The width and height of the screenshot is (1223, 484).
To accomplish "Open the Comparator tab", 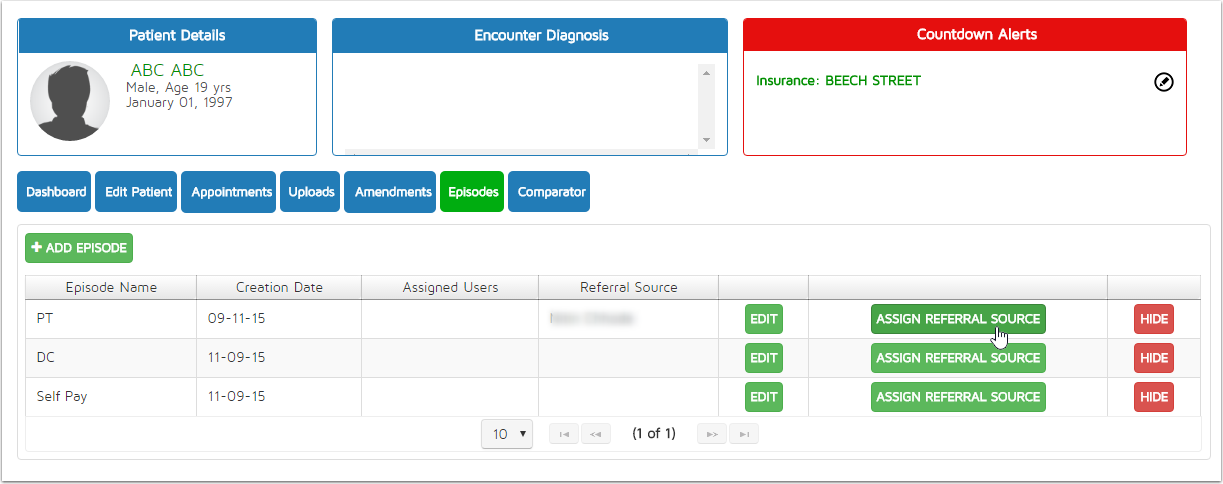I will tap(548, 192).
